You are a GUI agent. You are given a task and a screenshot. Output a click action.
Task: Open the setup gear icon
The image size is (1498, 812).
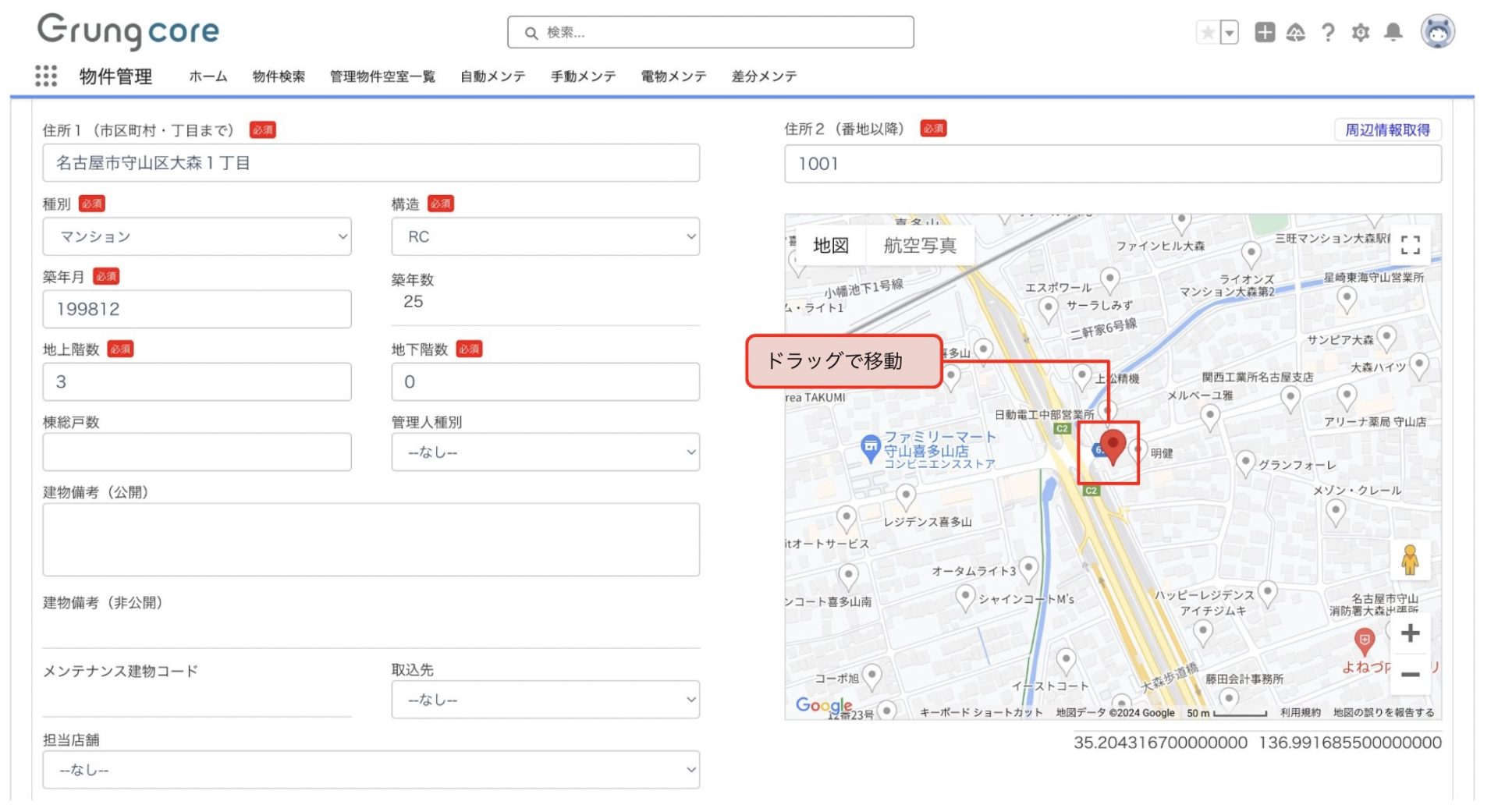pyautogui.click(x=1360, y=33)
